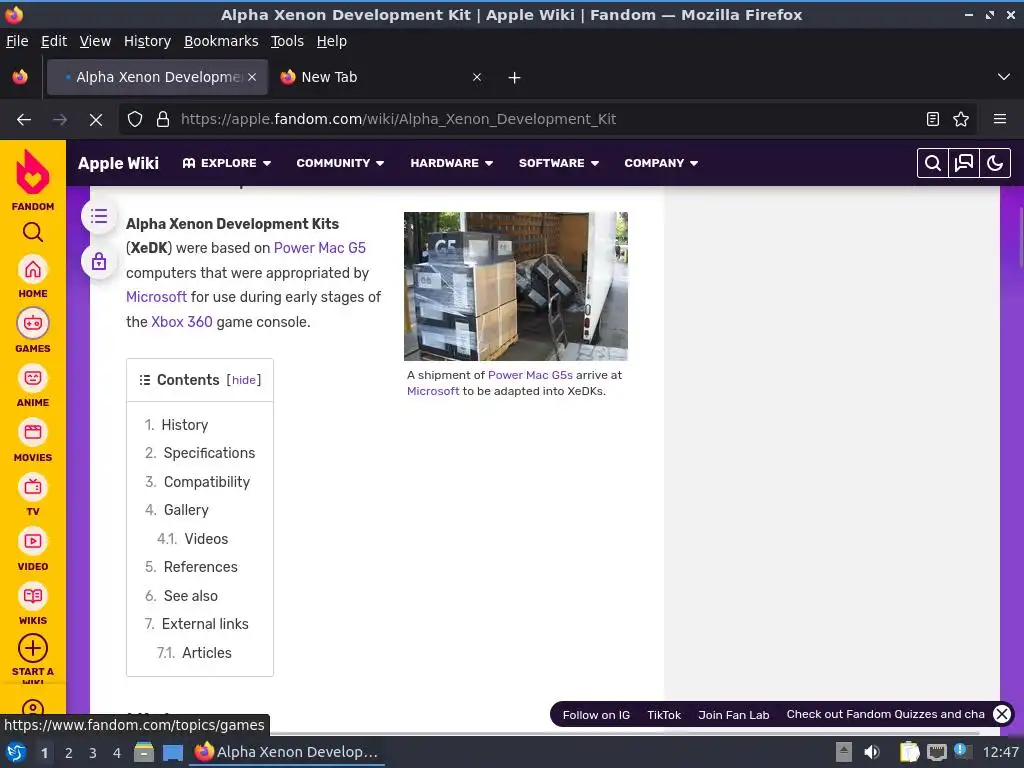Open the File menu

point(17,41)
